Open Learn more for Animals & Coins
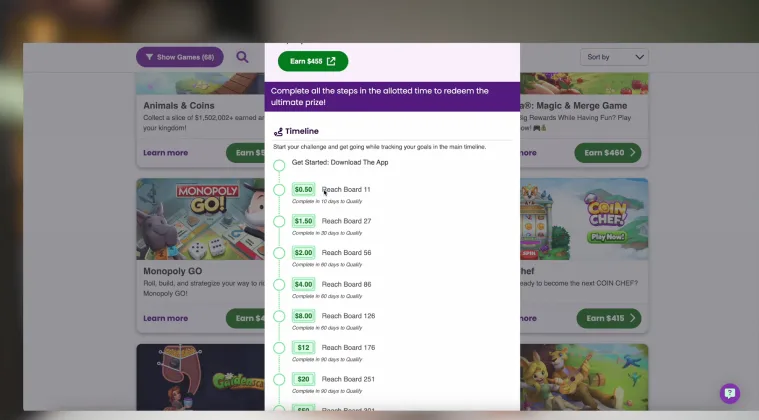The image size is (759, 420). tap(166, 153)
